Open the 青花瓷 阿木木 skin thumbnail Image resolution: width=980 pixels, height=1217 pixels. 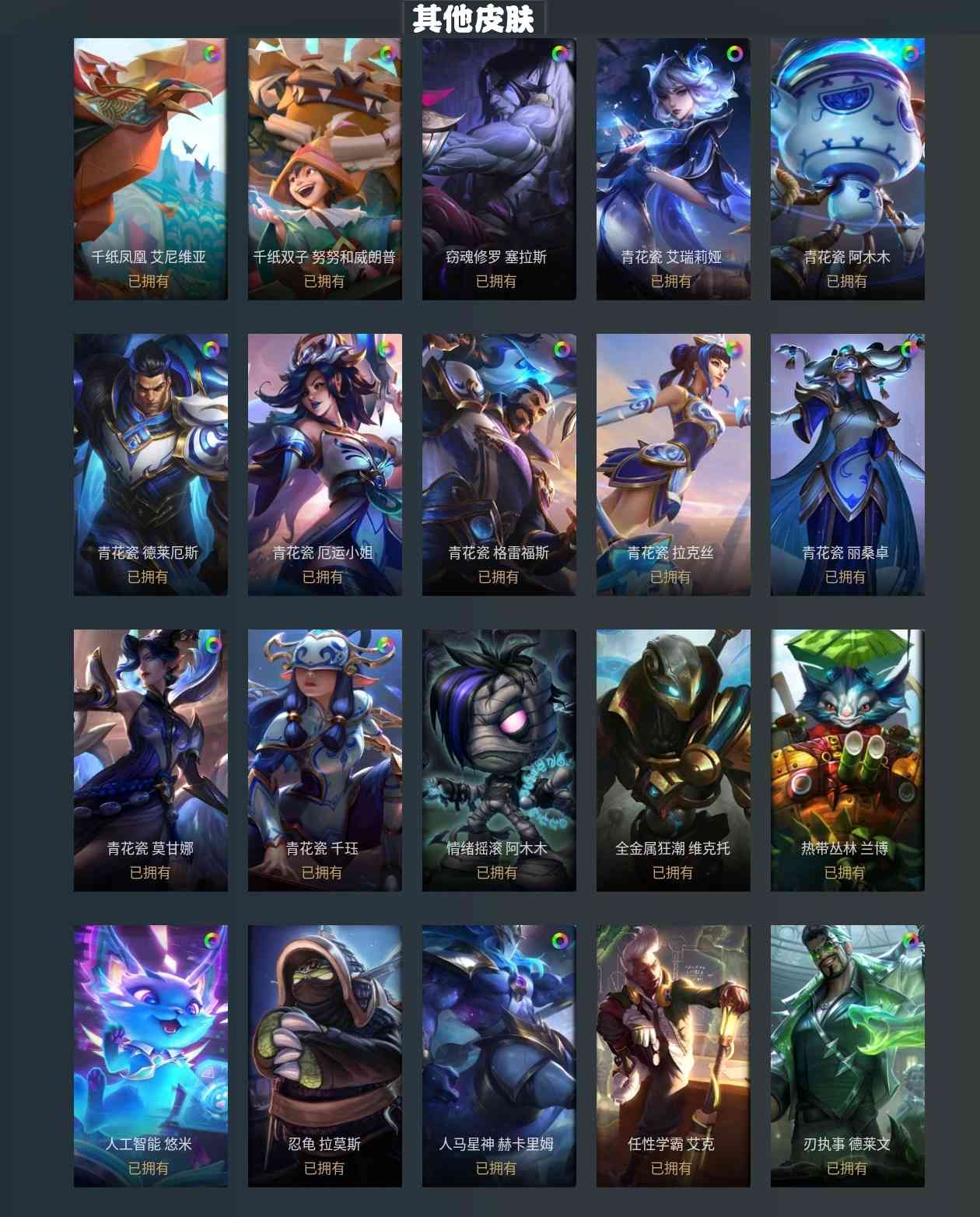(848, 169)
